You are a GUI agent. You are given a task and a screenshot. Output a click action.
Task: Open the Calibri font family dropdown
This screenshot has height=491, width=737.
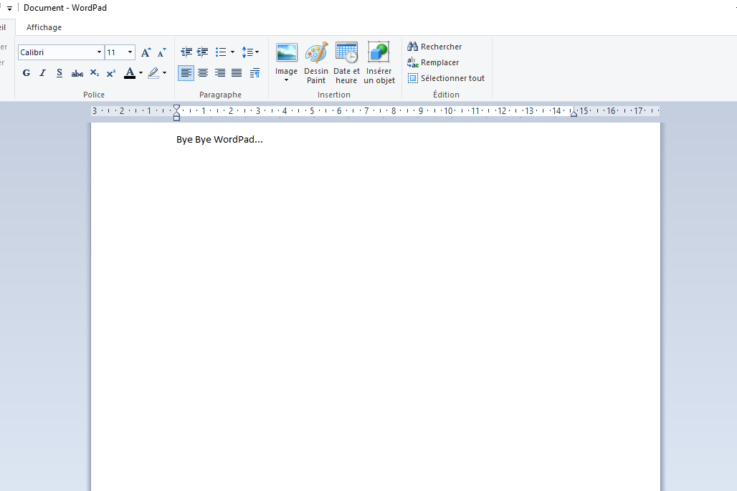(99, 52)
